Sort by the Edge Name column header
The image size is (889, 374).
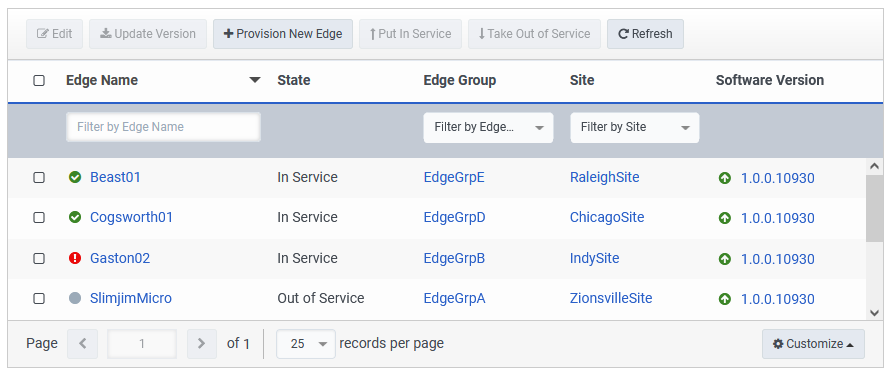pos(102,80)
